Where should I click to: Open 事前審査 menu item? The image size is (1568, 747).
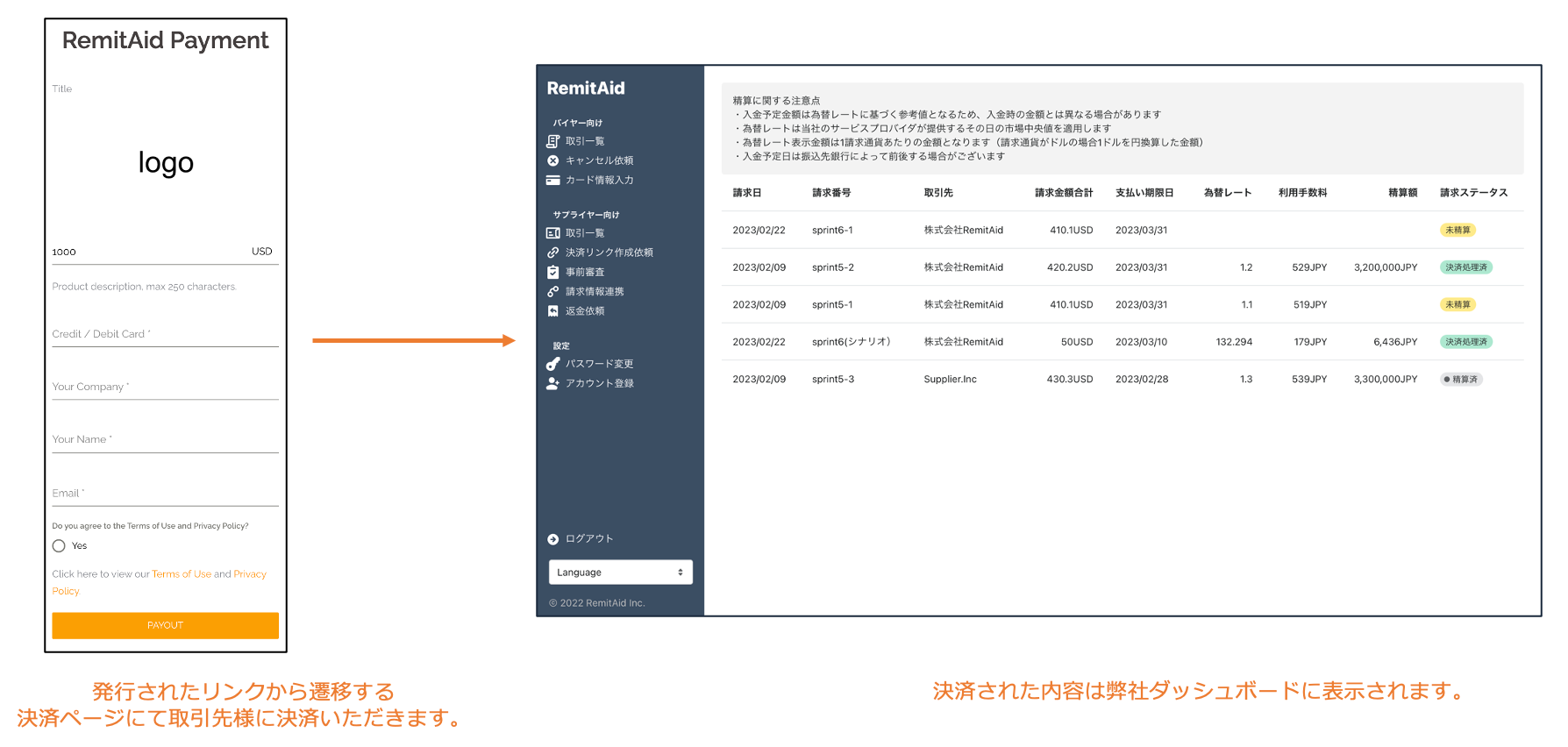click(x=585, y=272)
